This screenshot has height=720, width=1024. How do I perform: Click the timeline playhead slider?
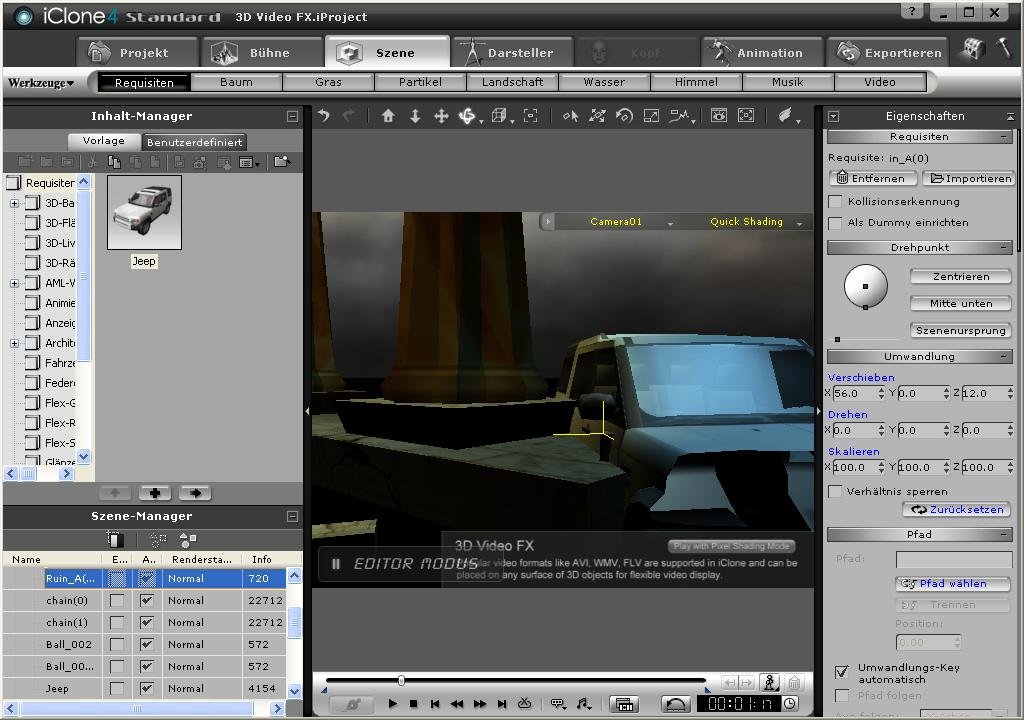pyautogui.click(x=401, y=681)
